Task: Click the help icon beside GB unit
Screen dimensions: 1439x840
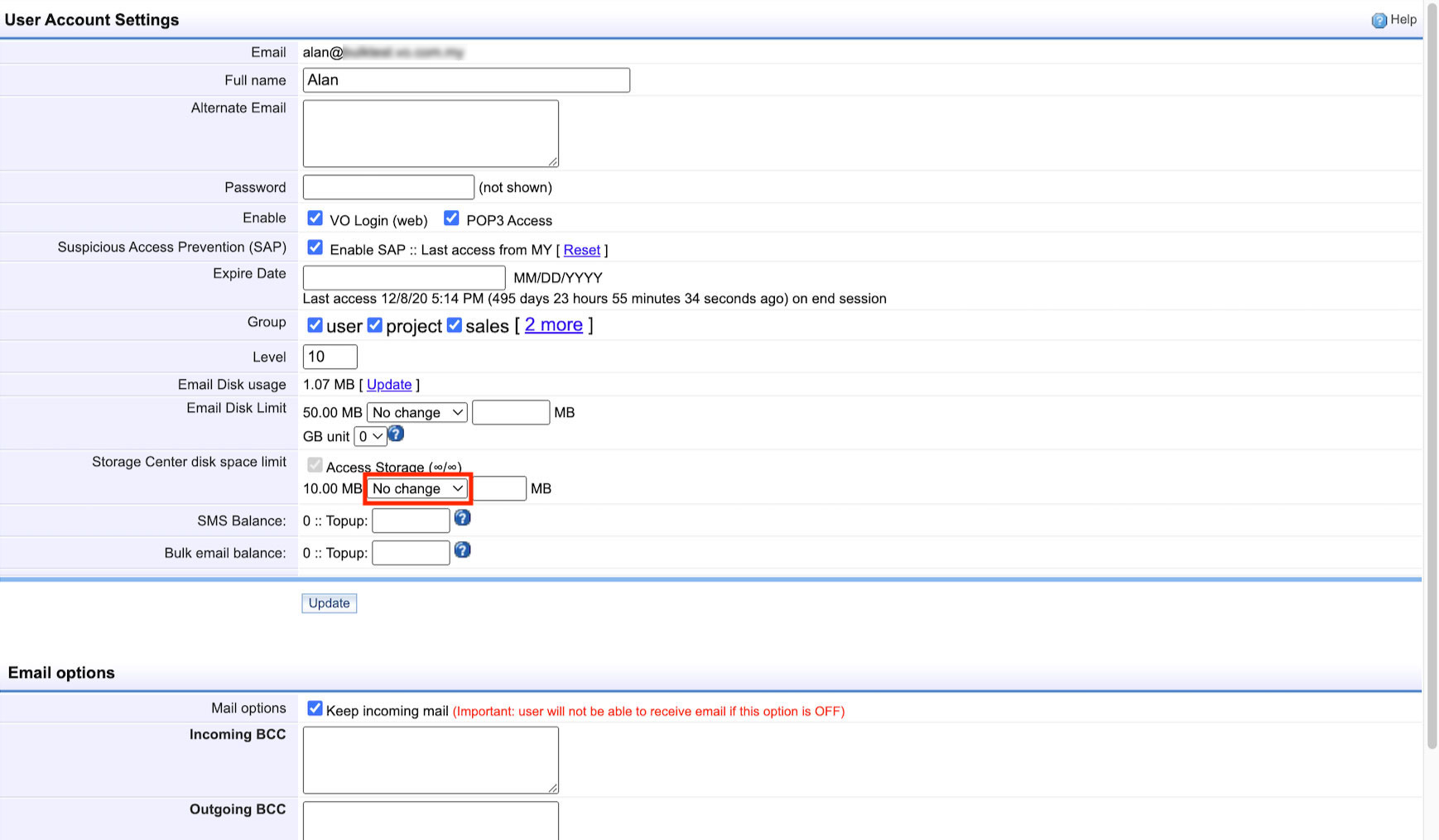Action: [396, 434]
